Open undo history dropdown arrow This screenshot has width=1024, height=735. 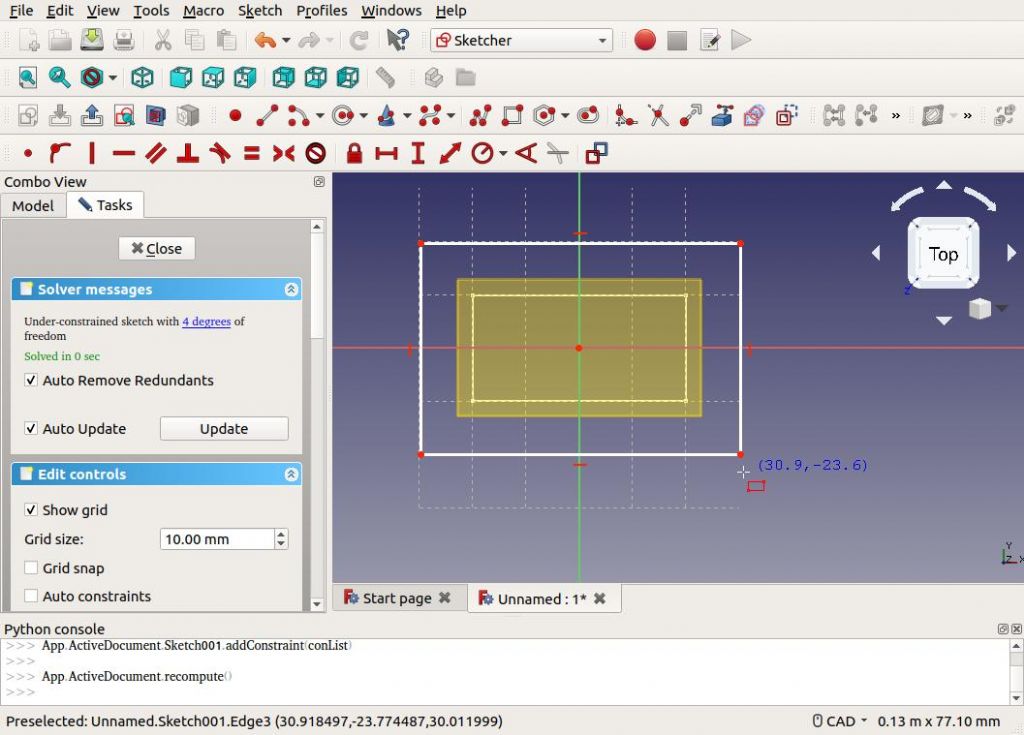point(286,41)
